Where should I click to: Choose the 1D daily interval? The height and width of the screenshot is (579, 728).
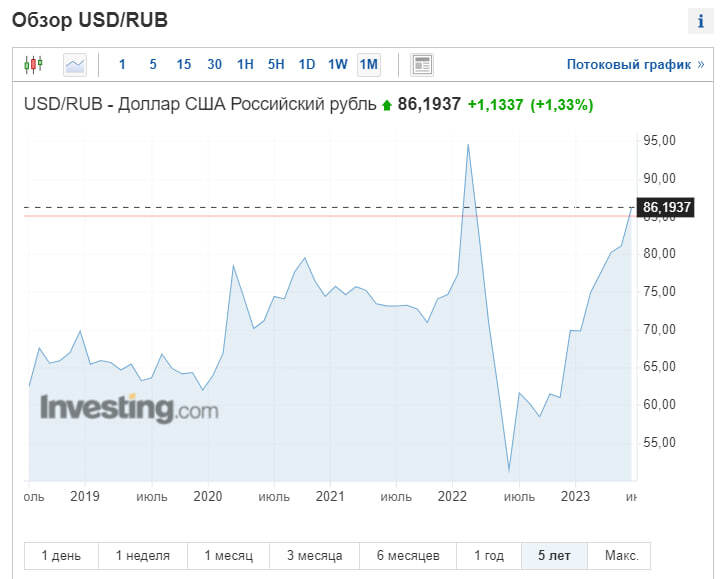[306, 65]
